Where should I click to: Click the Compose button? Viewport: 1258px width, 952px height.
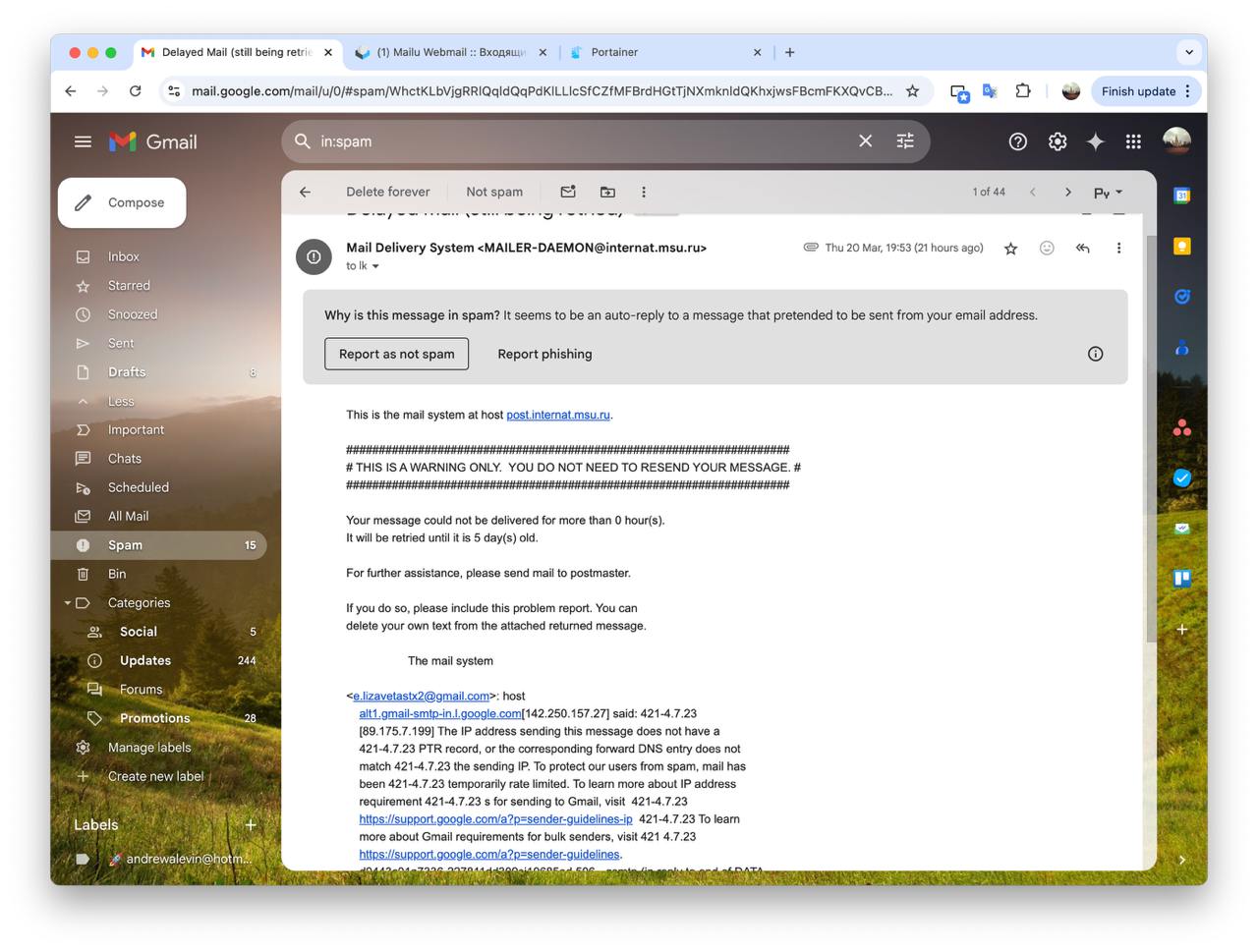coord(122,202)
